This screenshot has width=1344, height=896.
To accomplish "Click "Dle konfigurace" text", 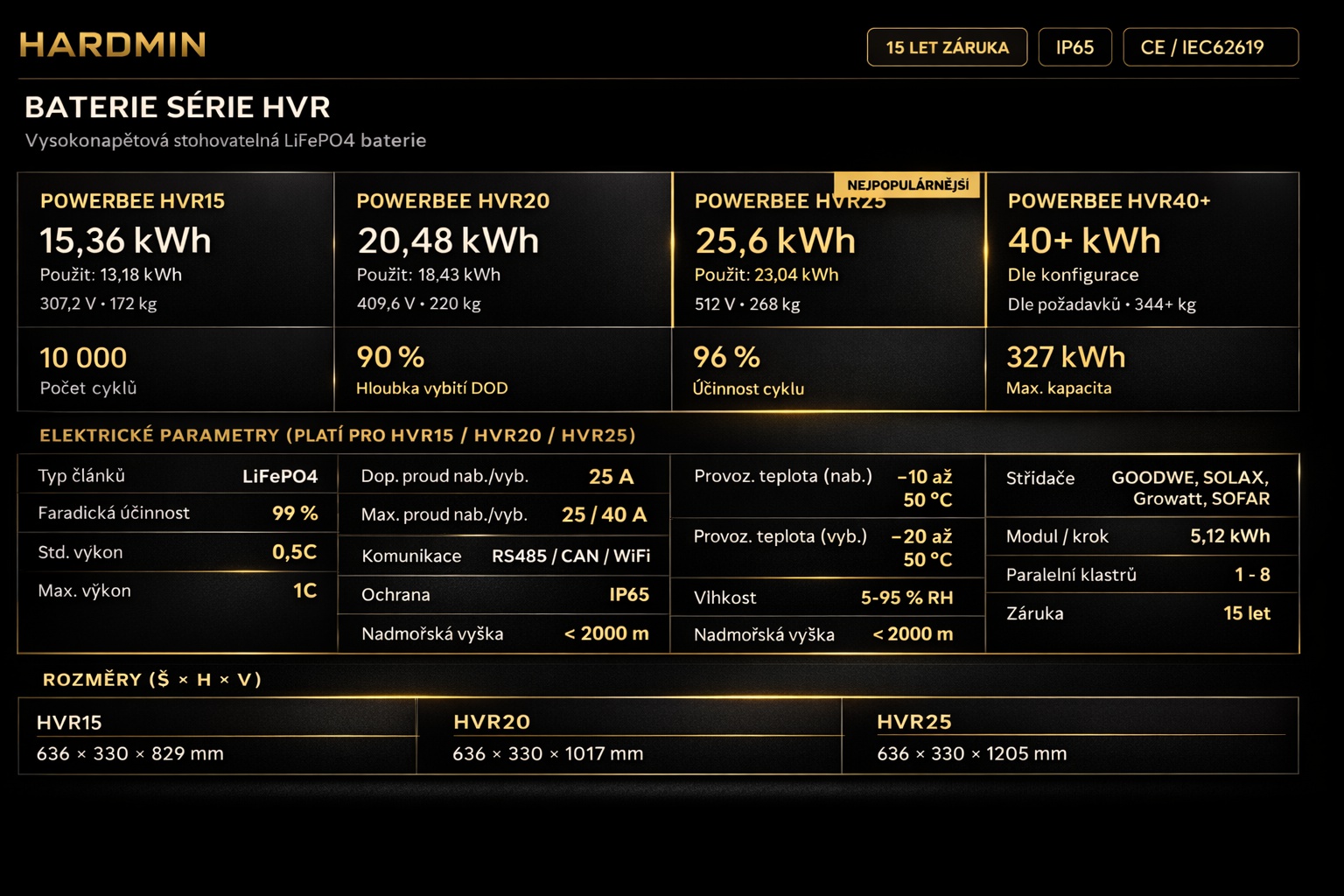I will click(x=1073, y=275).
